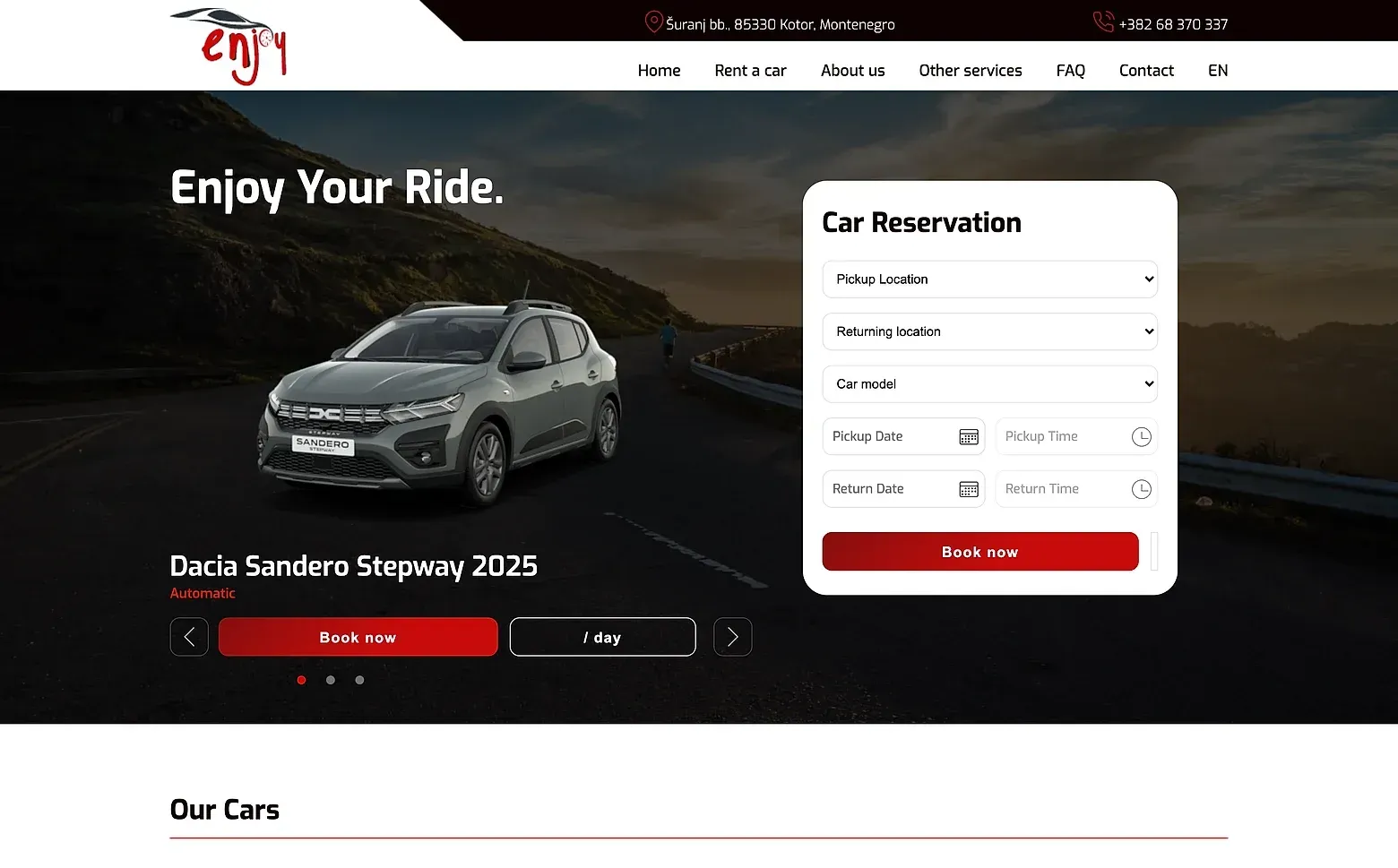
Task: Call the +382 68 370 337 number
Action: point(1173,24)
